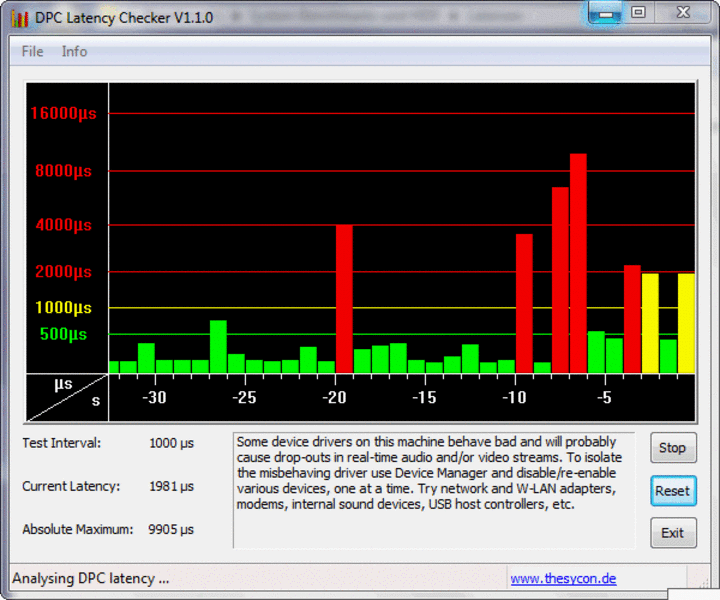Click the Absolute Maximum value 9905 µs
720x600 pixels.
[171, 529]
